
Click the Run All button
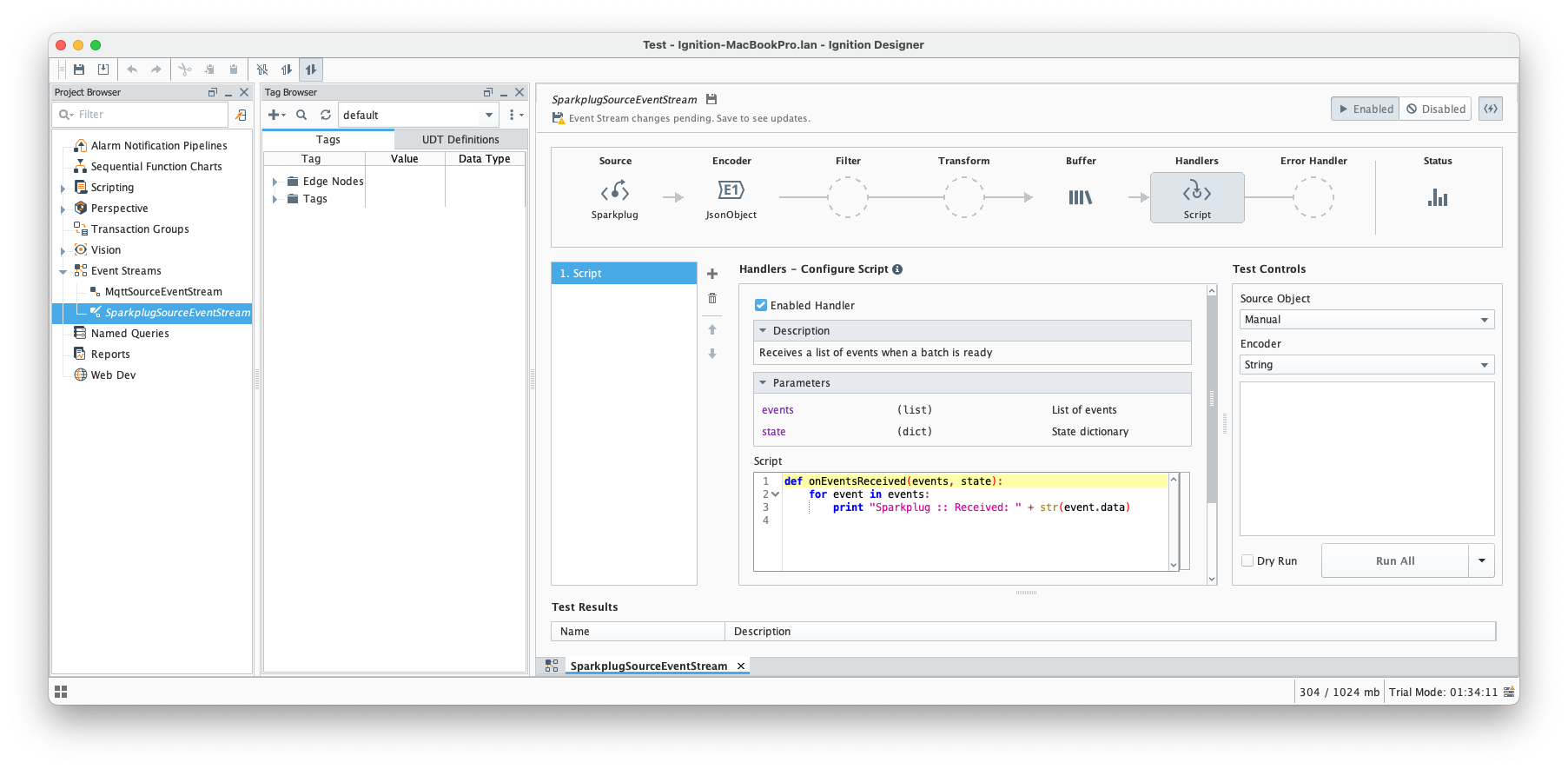click(1395, 560)
